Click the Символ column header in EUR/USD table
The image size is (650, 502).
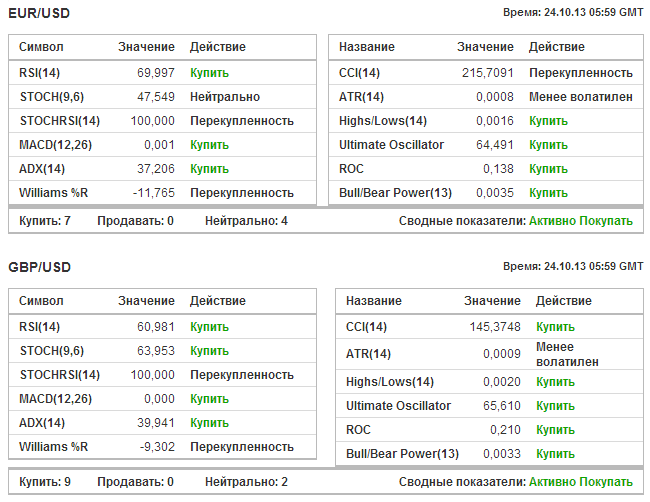(x=41, y=47)
